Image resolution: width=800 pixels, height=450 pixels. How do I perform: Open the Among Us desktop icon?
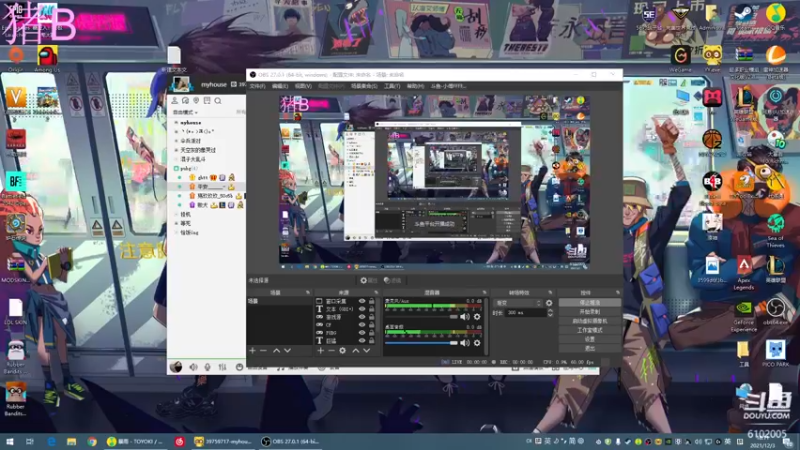47,58
